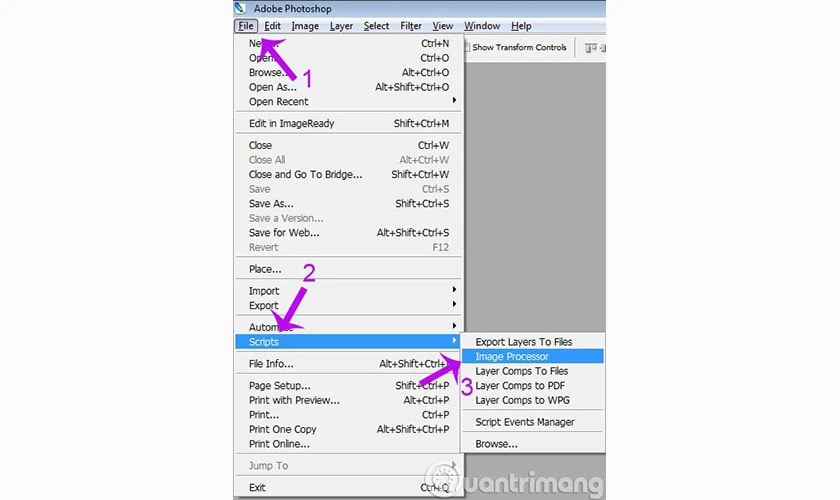This screenshot has width=840, height=500.
Task: Choose Print... with Ctrl+P shortcut
Action: pos(348,414)
